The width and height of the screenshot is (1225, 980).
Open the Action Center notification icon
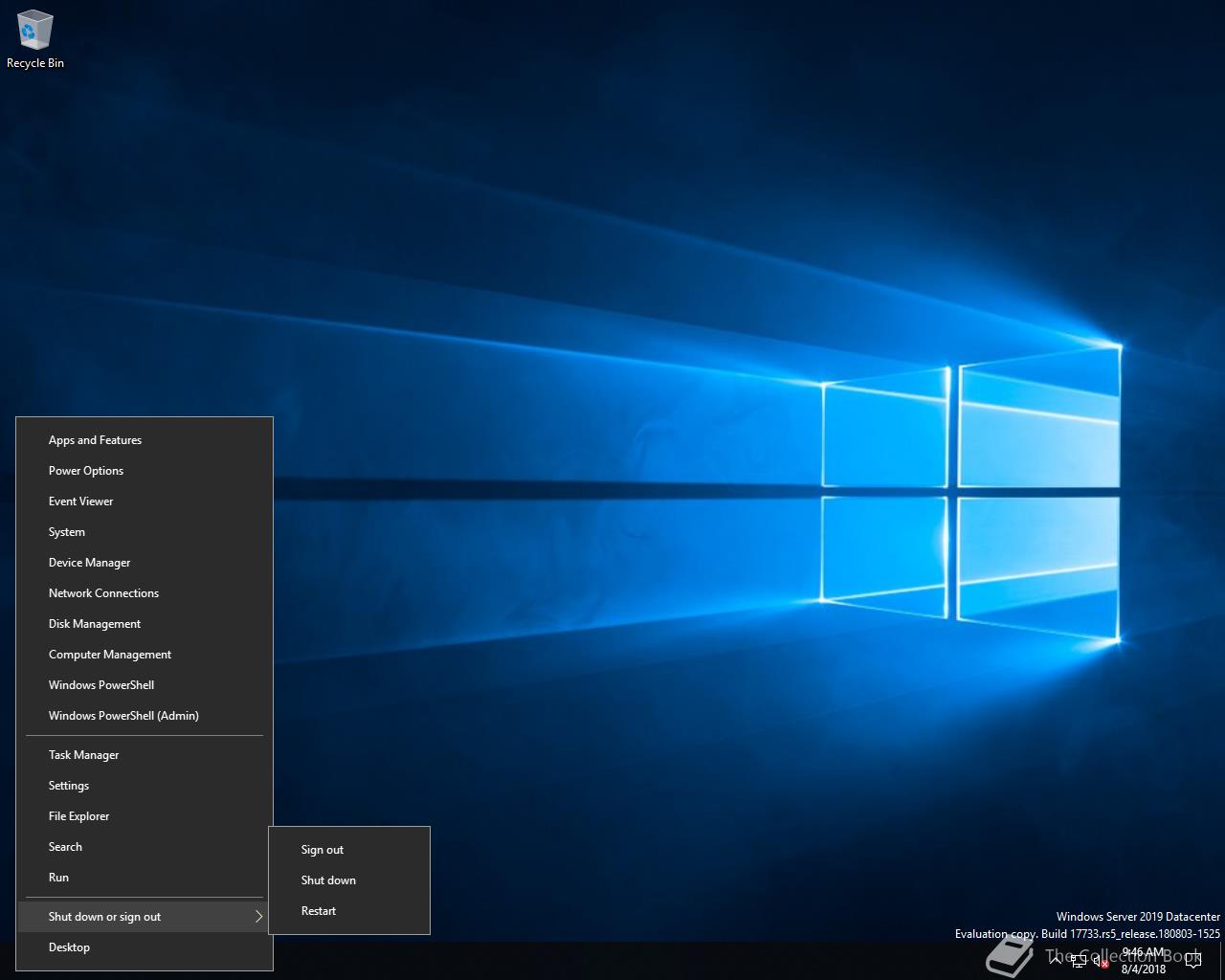tap(1192, 962)
